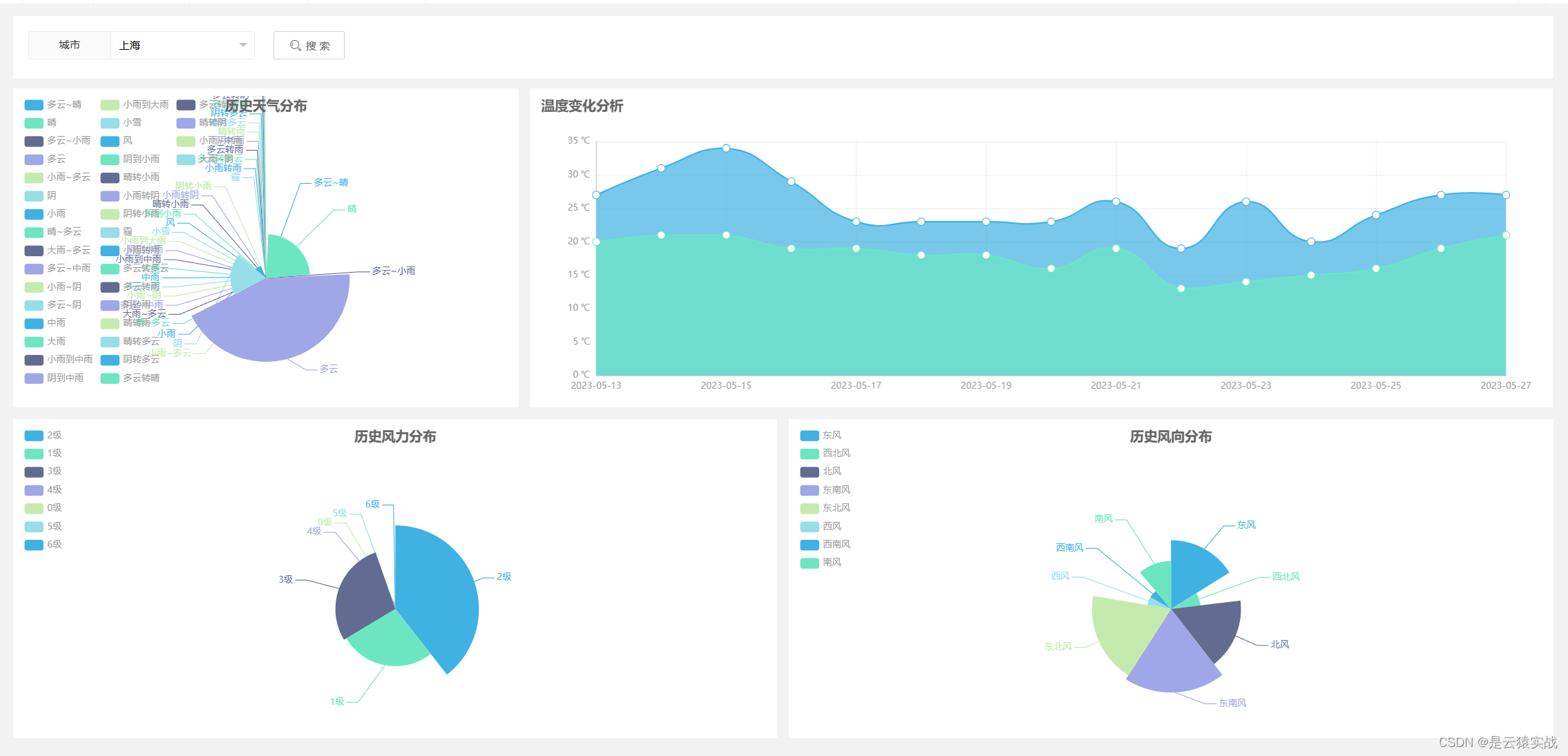Toggle the 晴~多云 legend entry
The width and height of the screenshot is (1568, 756).
[53, 231]
